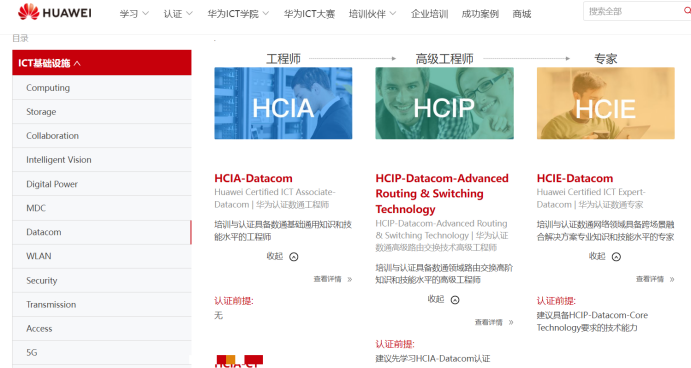This screenshot has height=368, width=691.
Task: Click 认证前提 label under HCIE-Datacom
Action: point(556,301)
